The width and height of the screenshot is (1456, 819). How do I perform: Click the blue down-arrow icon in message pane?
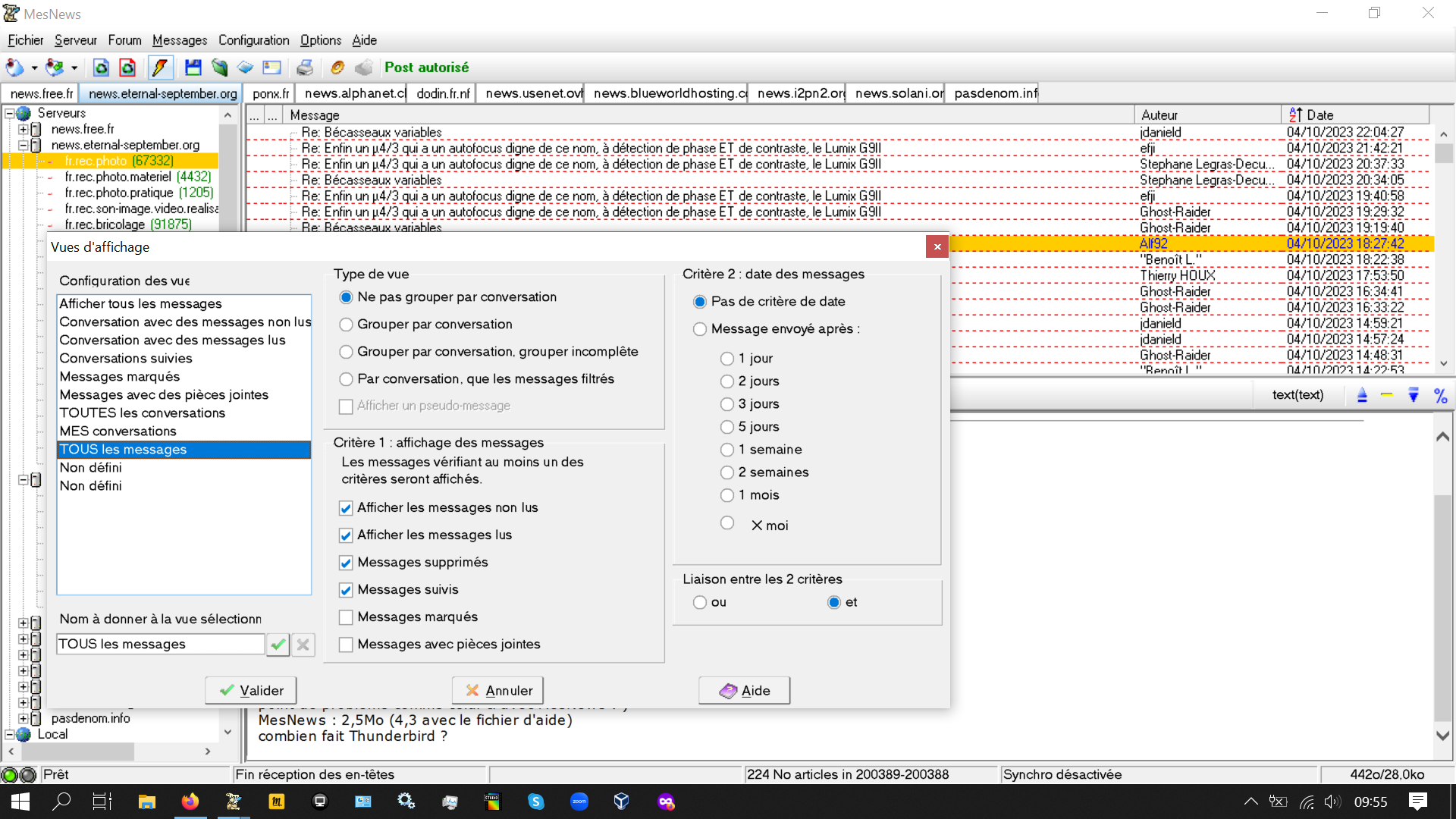(x=1414, y=395)
